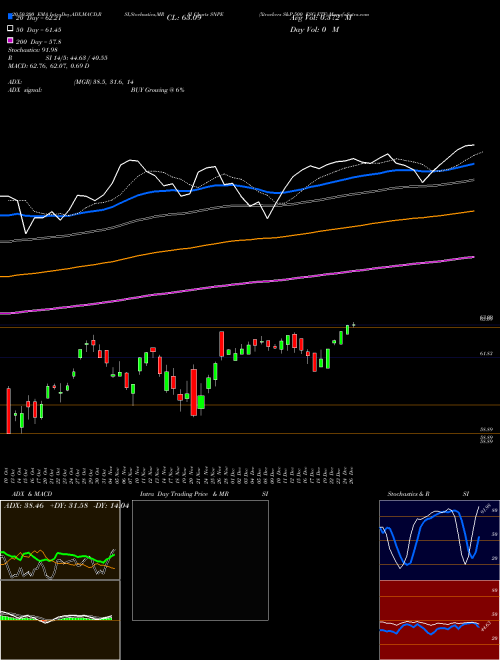The width and height of the screenshot is (500, 660).
Task: Click the tall red candle at chart start
Action: pos(8,410)
